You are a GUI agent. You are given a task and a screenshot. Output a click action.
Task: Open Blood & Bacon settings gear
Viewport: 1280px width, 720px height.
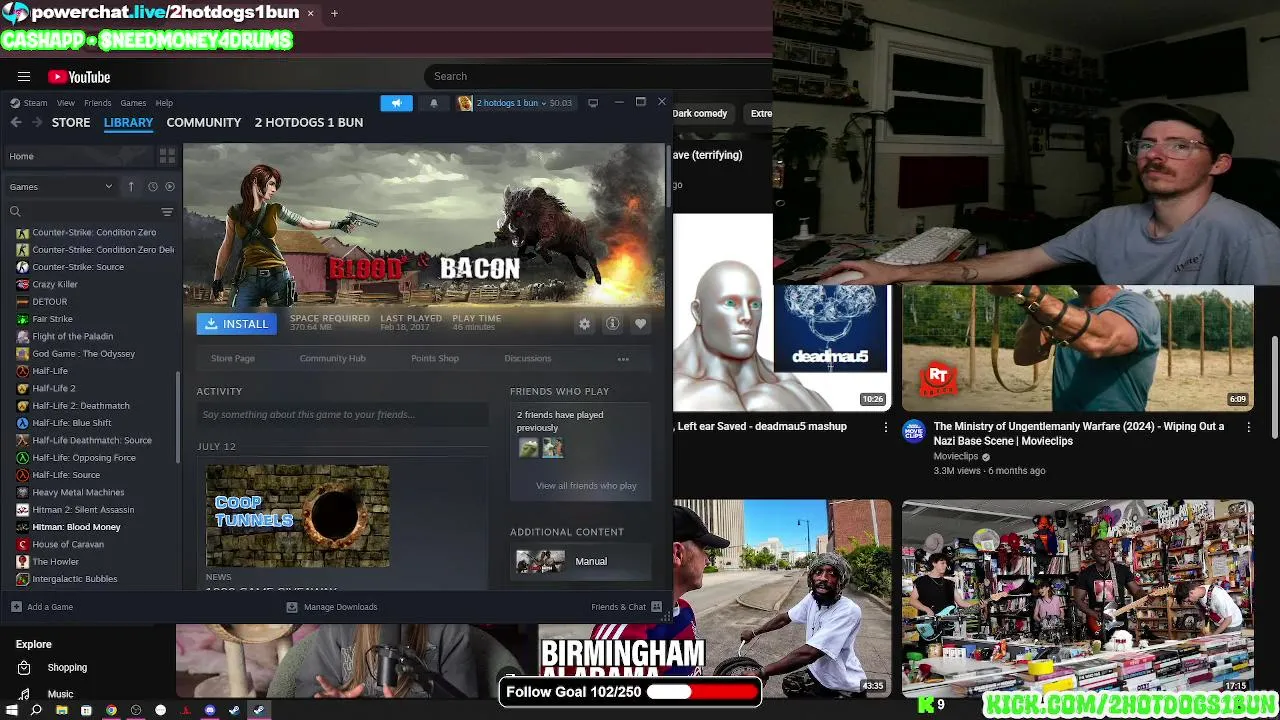click(584, 324)
